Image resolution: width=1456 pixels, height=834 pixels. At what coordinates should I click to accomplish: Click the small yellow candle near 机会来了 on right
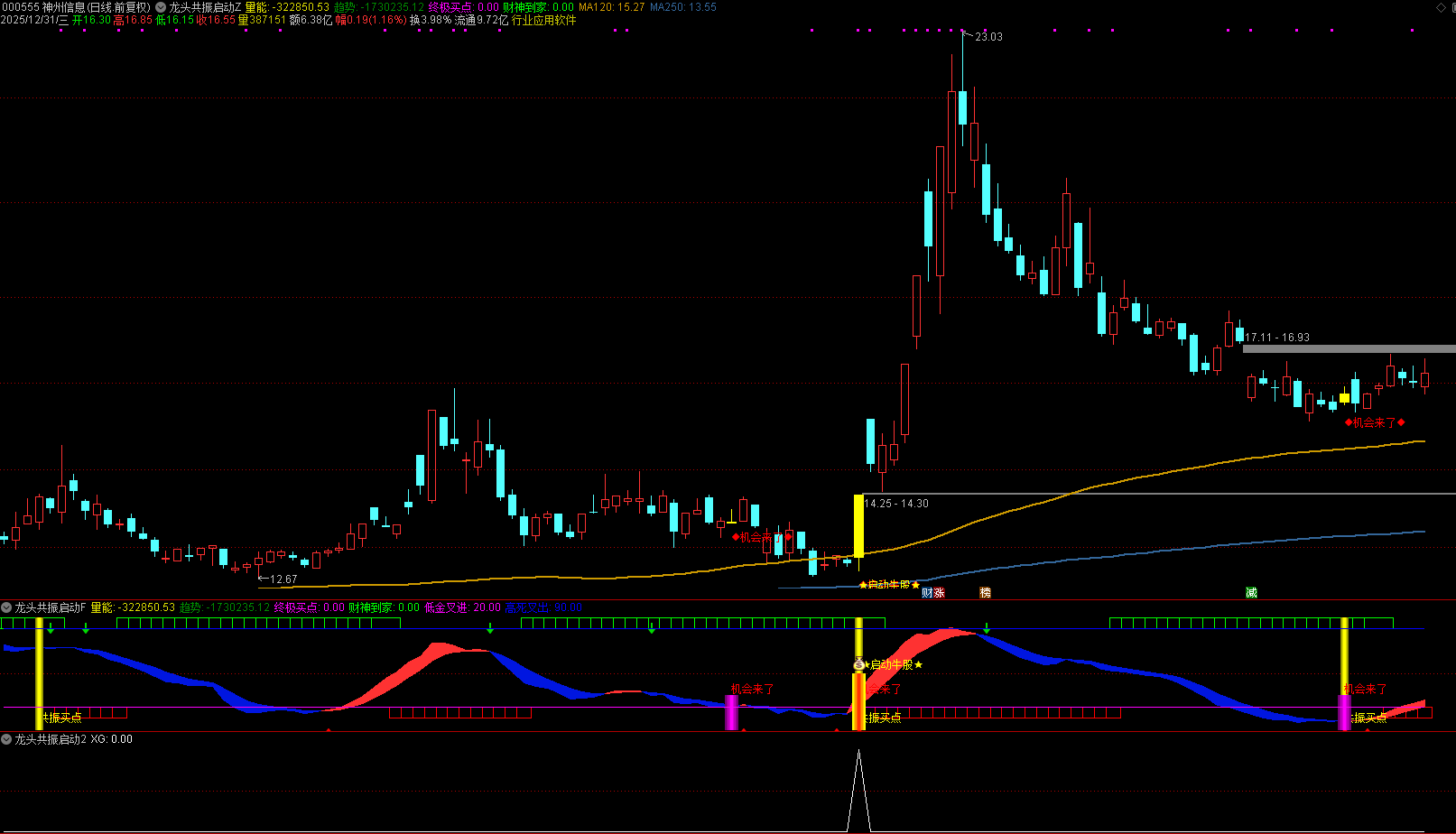click(1344, 398)
